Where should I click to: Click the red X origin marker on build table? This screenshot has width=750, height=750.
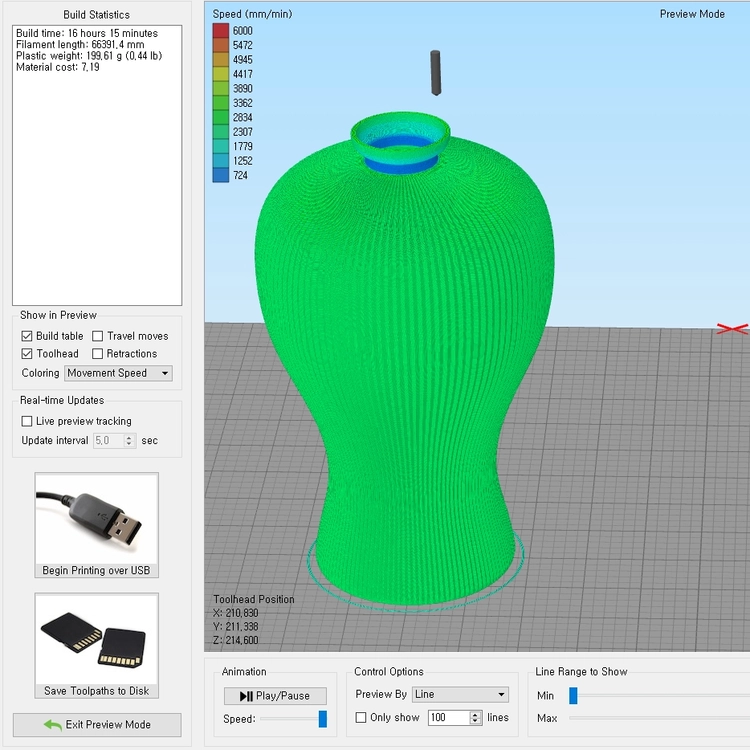[x=732, y=329]
